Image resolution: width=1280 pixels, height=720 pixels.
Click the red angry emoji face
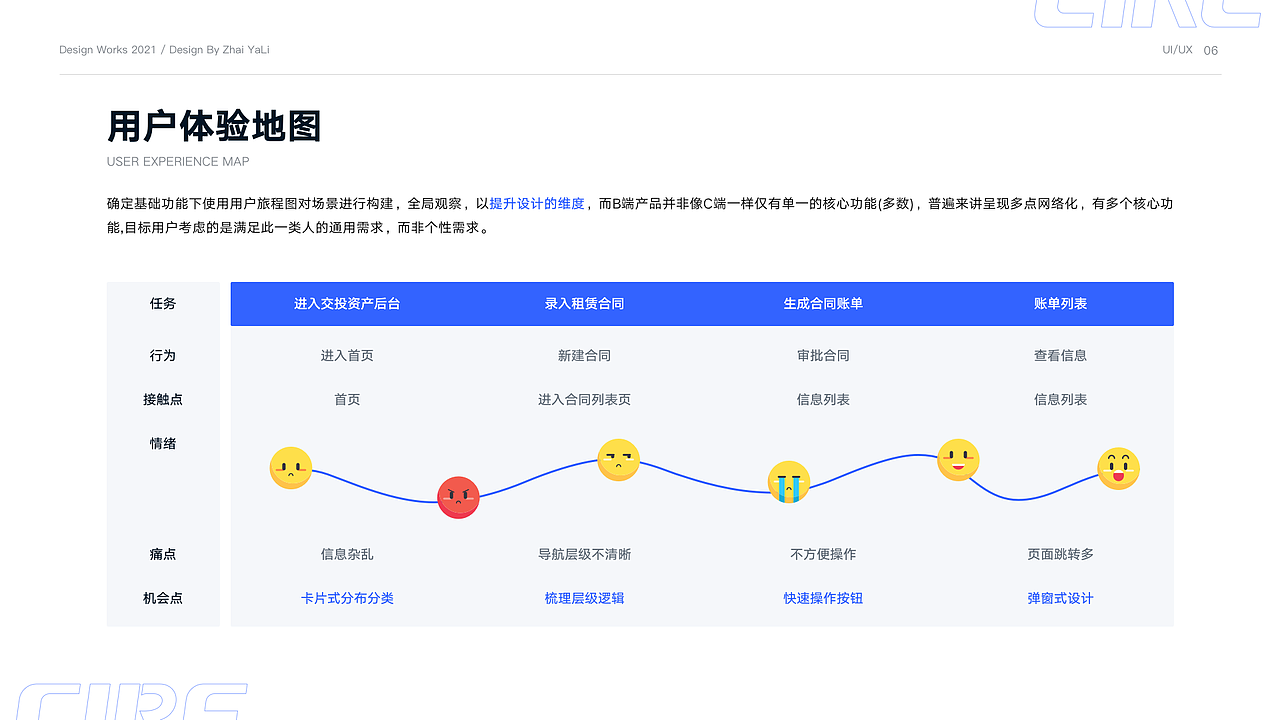tap(459, 497)
